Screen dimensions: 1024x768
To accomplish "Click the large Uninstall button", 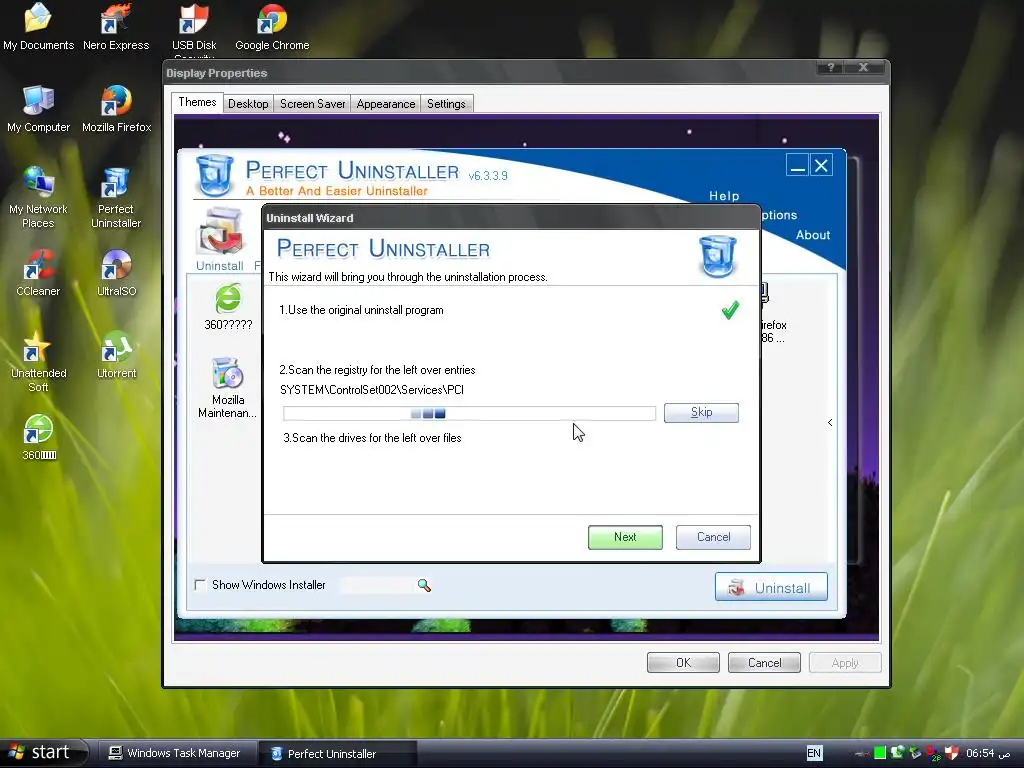I will 771,587.
